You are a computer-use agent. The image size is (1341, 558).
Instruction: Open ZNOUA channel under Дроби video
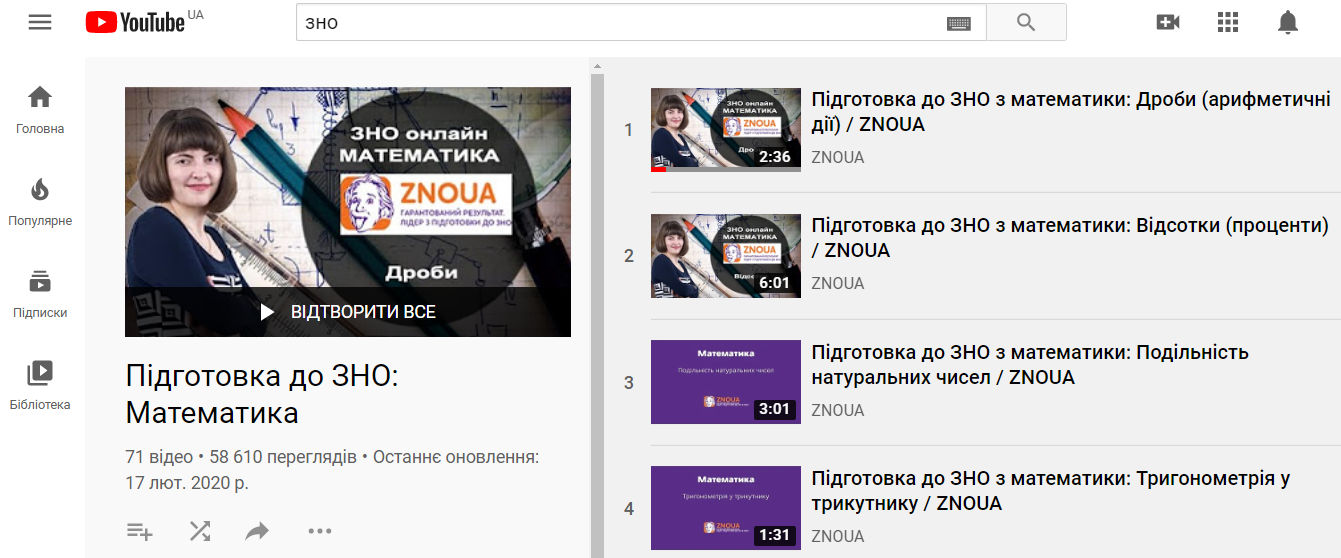(837, 157)
